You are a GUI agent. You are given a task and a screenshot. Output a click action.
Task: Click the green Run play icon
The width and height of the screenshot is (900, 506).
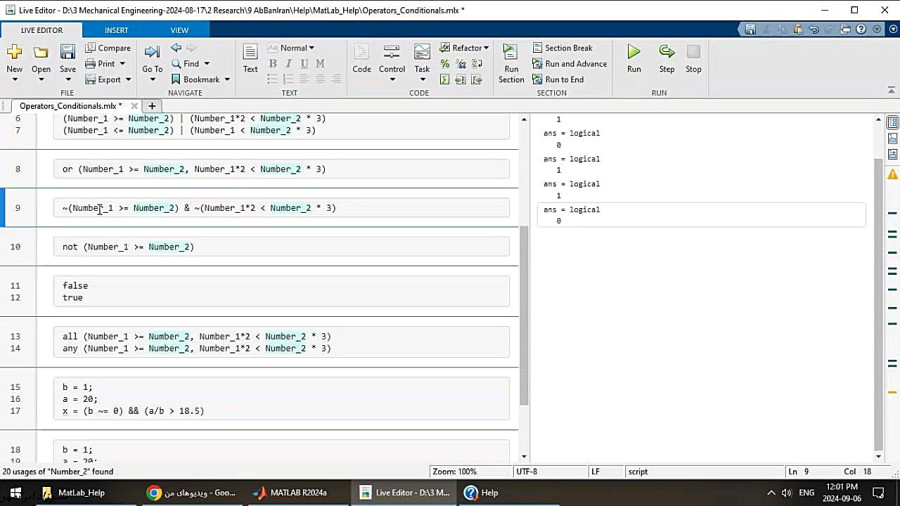click(634, 52)
